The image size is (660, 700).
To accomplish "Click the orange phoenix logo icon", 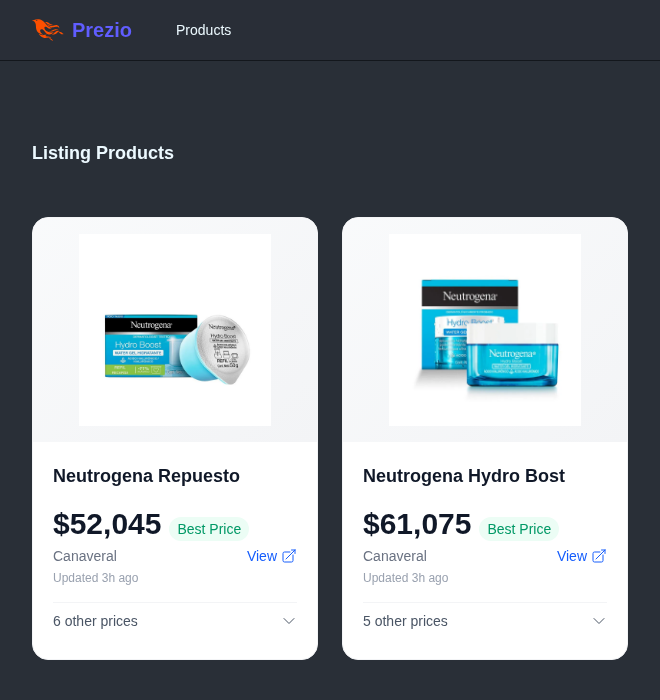I will (47, 30).
